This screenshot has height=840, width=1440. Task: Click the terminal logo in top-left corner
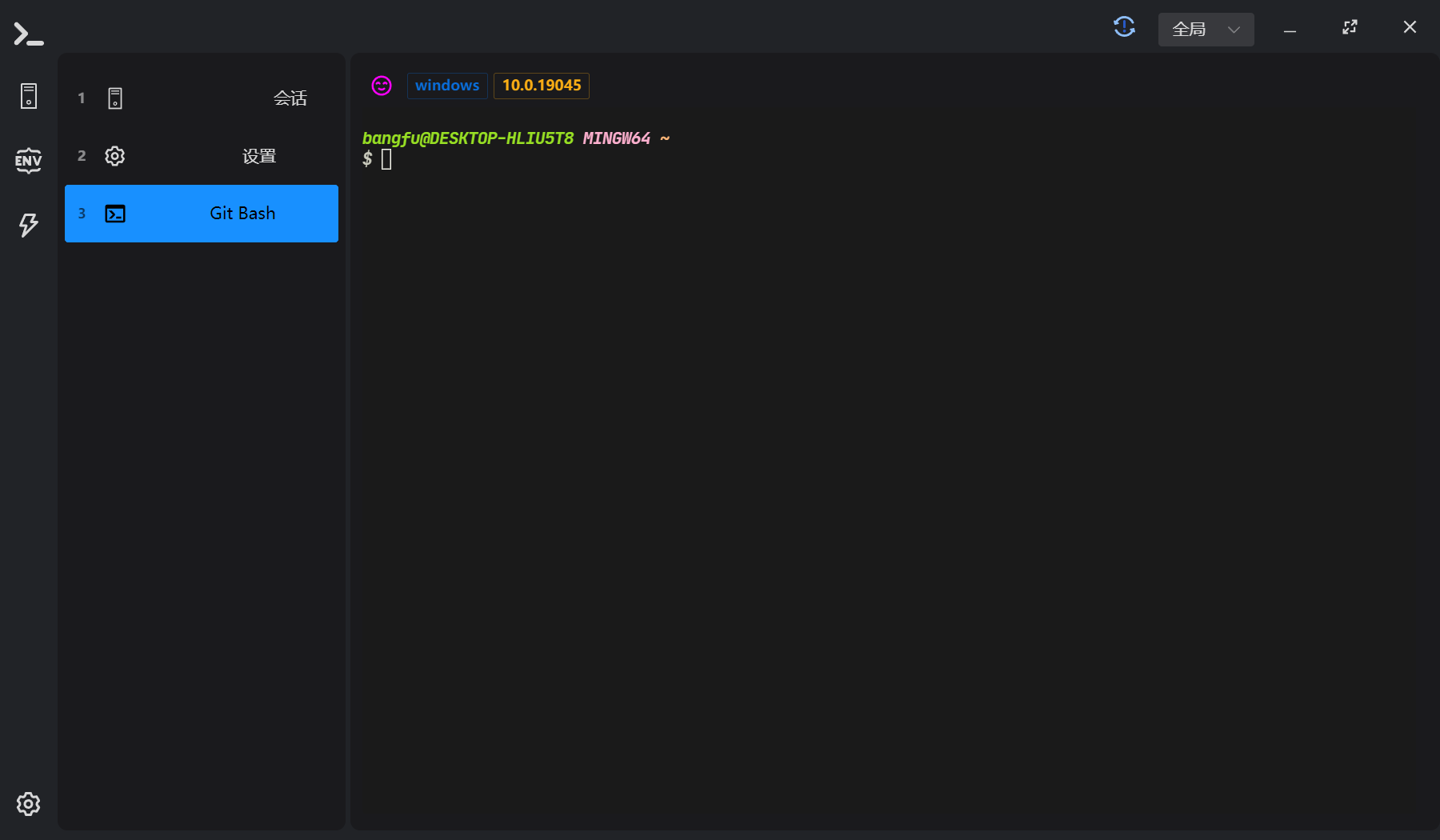(x=28, y=34)
